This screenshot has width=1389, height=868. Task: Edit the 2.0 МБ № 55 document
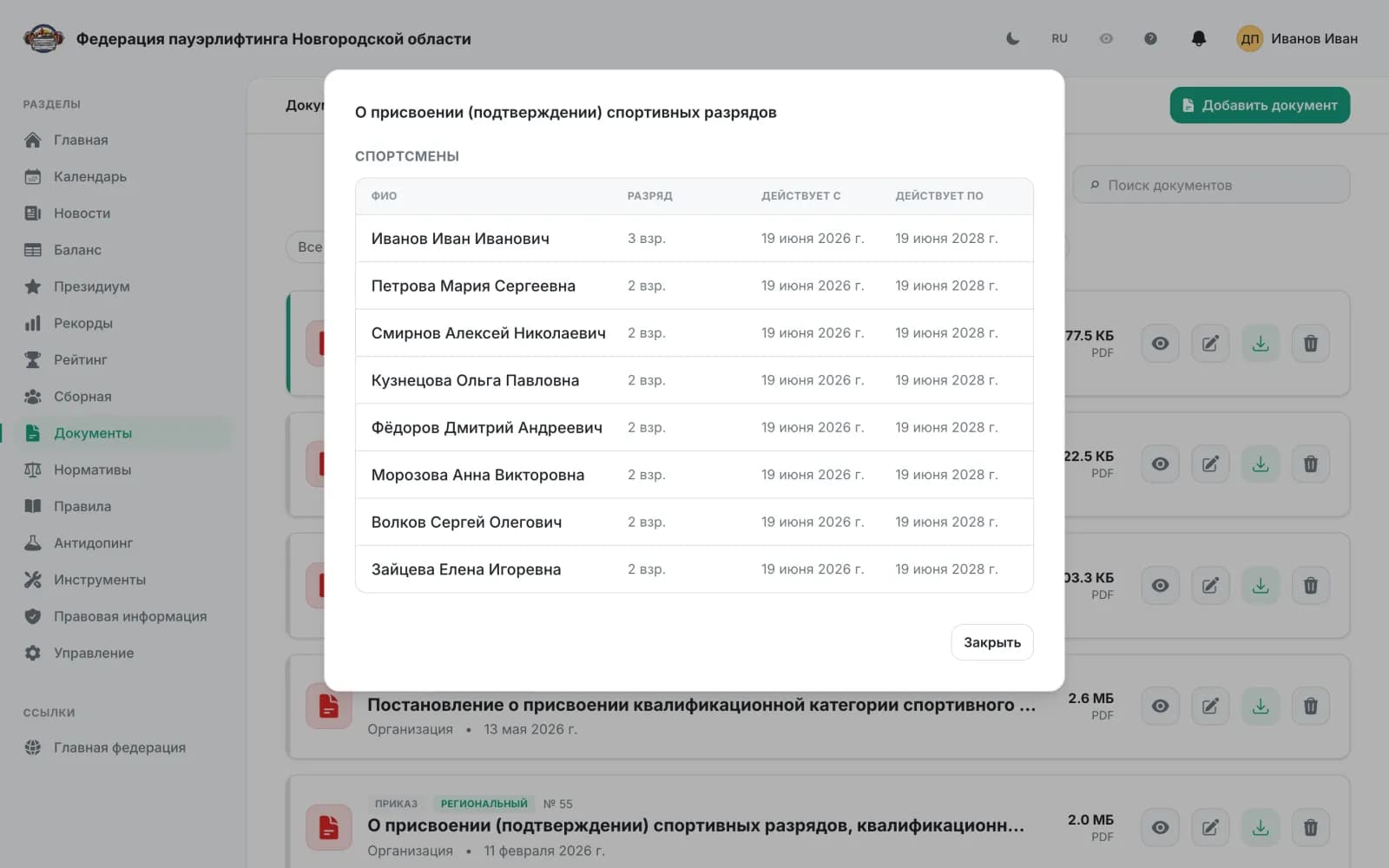pos(1210,828)
